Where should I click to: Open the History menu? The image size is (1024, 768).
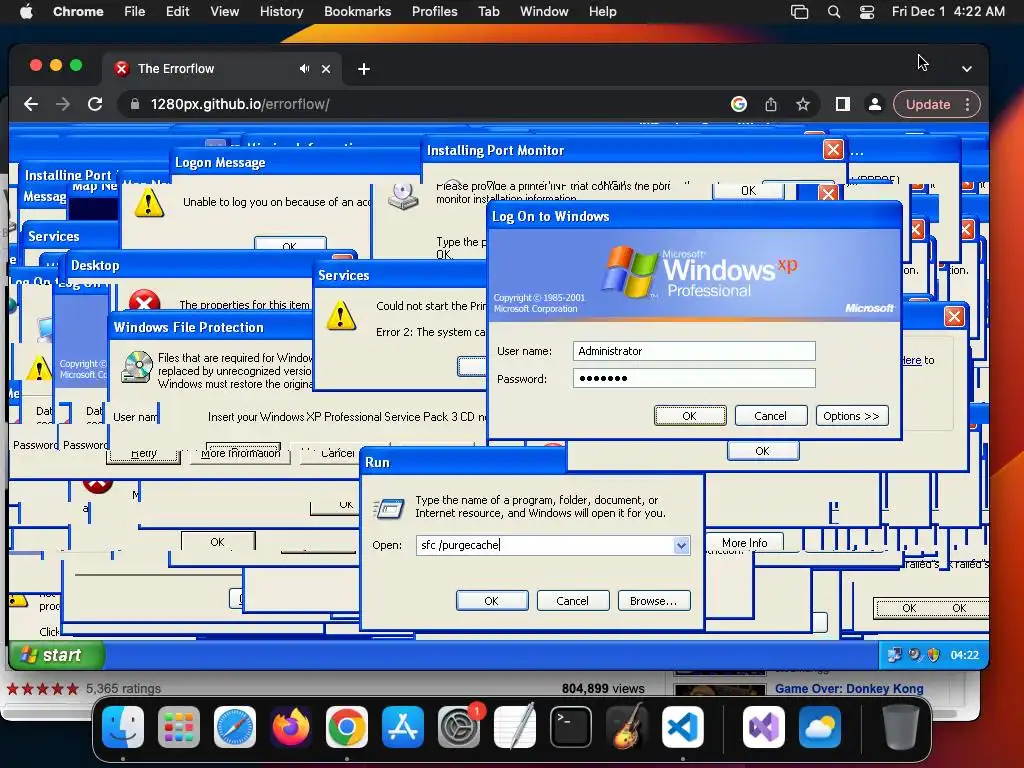point(281,12)
